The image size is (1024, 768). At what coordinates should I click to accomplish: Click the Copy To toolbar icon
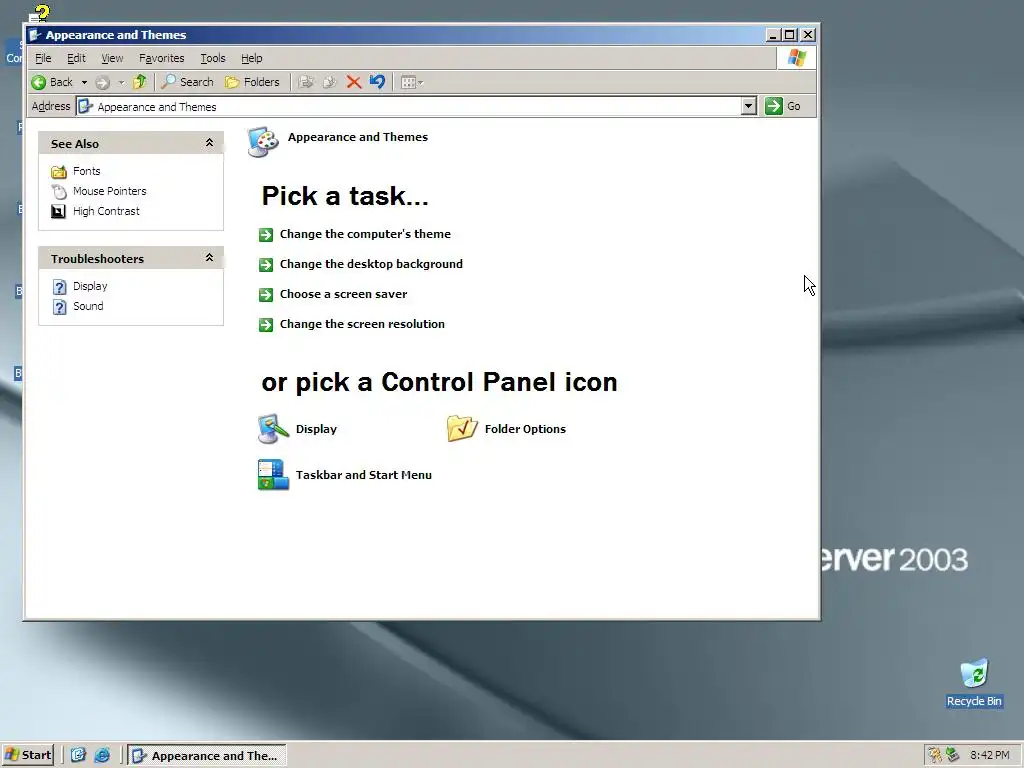[330, 82]
